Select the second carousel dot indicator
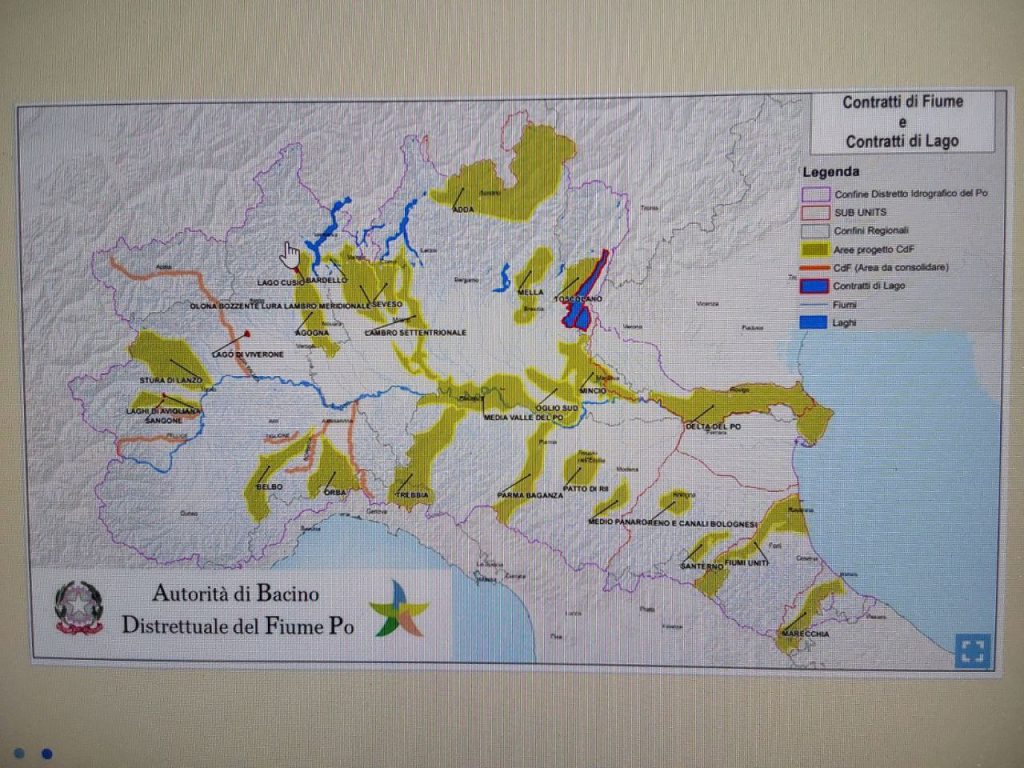 pos(46,753)
